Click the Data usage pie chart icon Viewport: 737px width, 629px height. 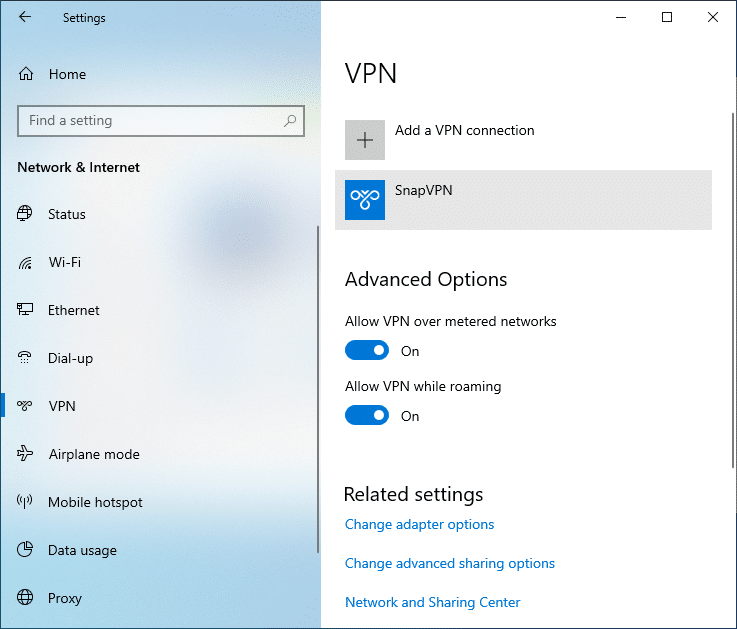[x=25, y=550]
